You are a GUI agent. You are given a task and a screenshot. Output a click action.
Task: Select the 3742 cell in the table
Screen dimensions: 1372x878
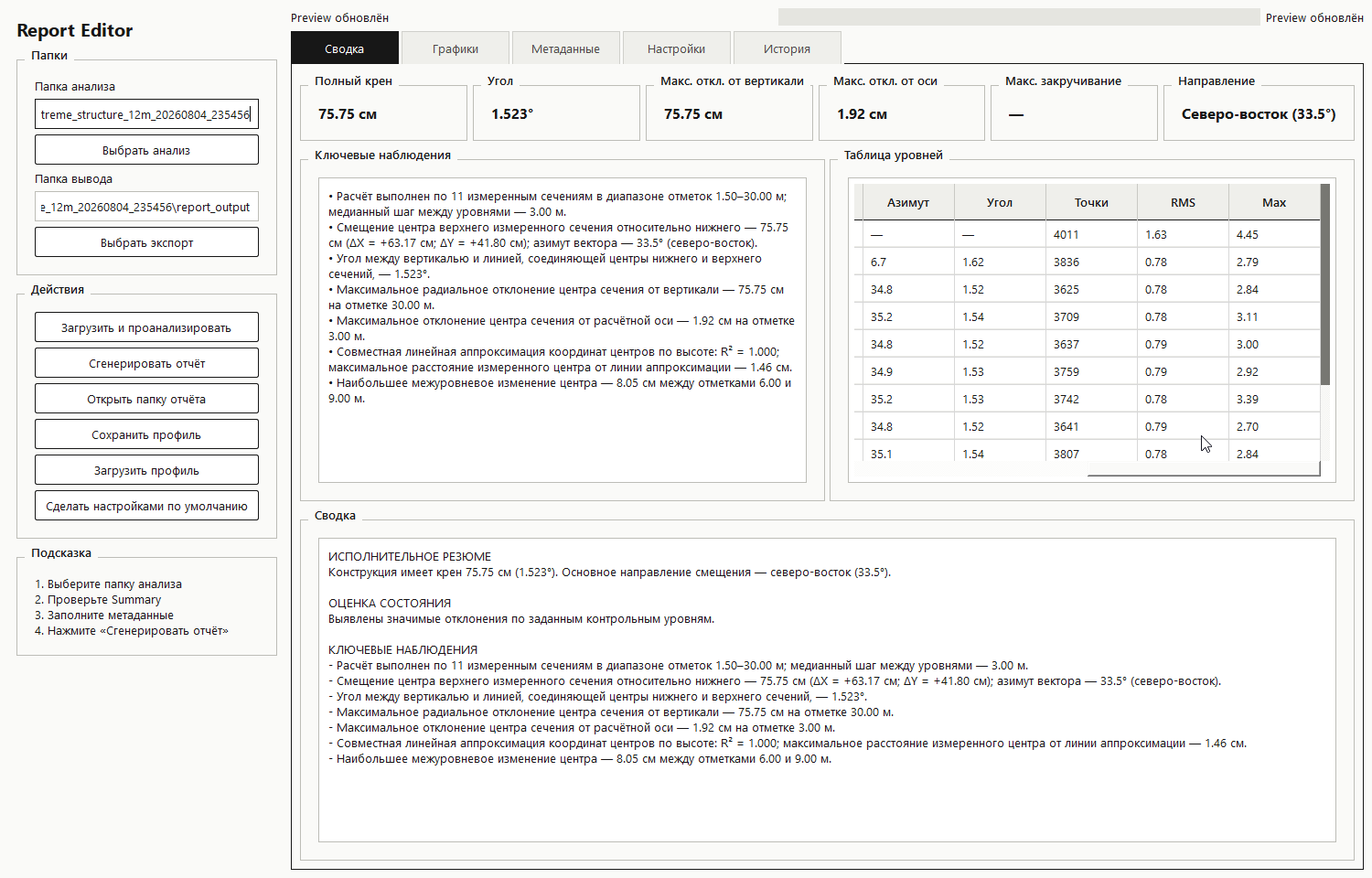pyautogui.click(x=1091, y=399)
